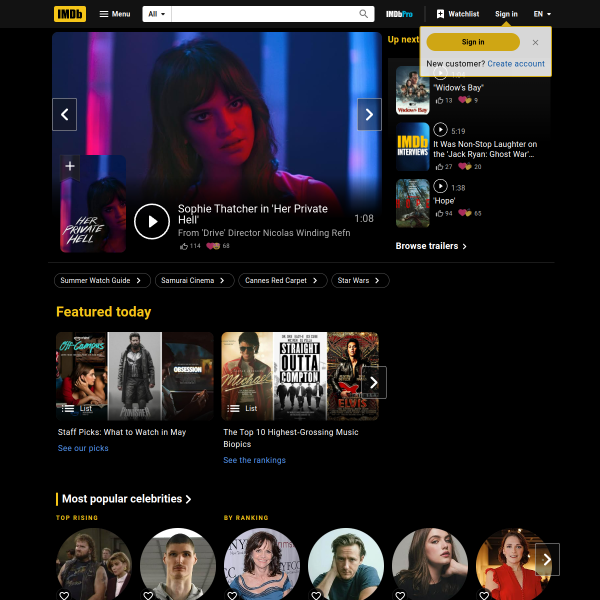Favorite the second By Ranking celebrity
Screen dimensions: 600x600
tap(316, 595)
